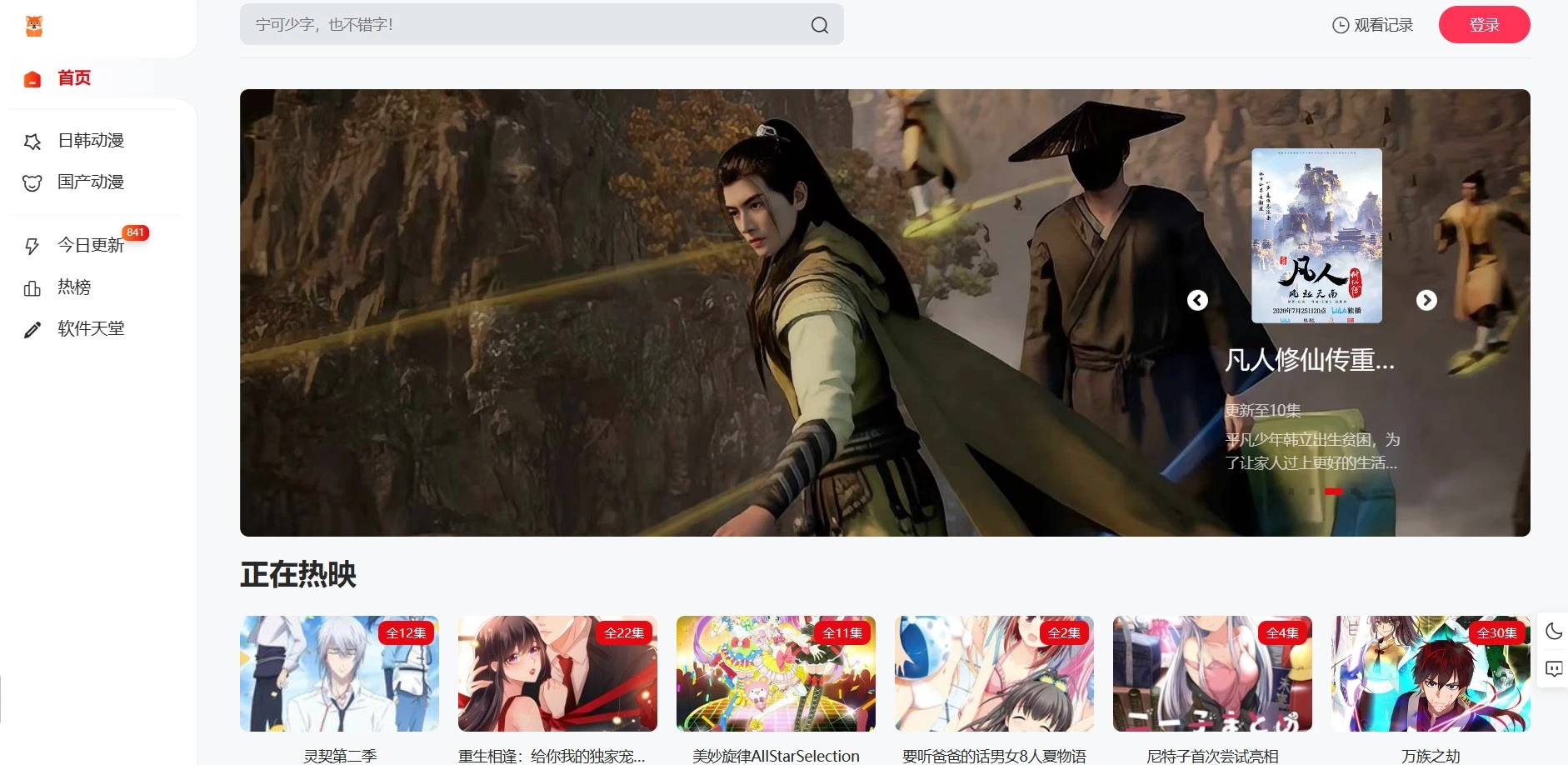Open the feedback message icon
This screenshot has height=765, width=1568.
coord(1553,668)
